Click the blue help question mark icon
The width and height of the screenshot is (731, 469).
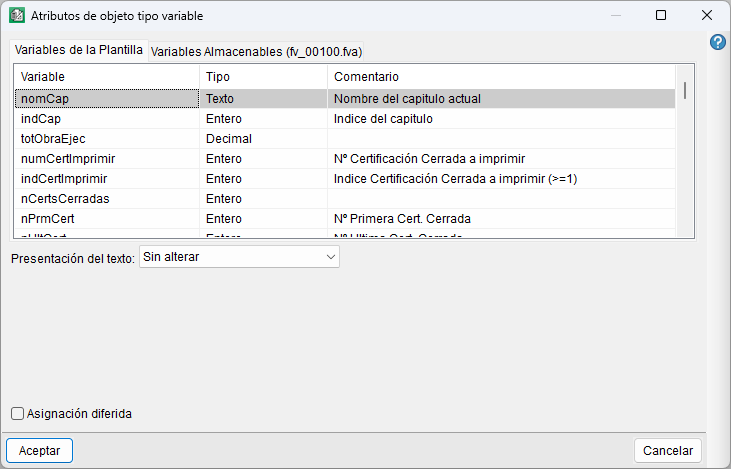pyautogui.click(x=717, y=42)
